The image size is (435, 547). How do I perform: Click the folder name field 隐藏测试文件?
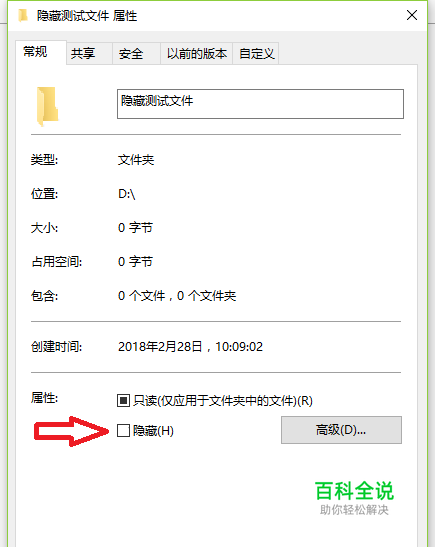(260, 104)
